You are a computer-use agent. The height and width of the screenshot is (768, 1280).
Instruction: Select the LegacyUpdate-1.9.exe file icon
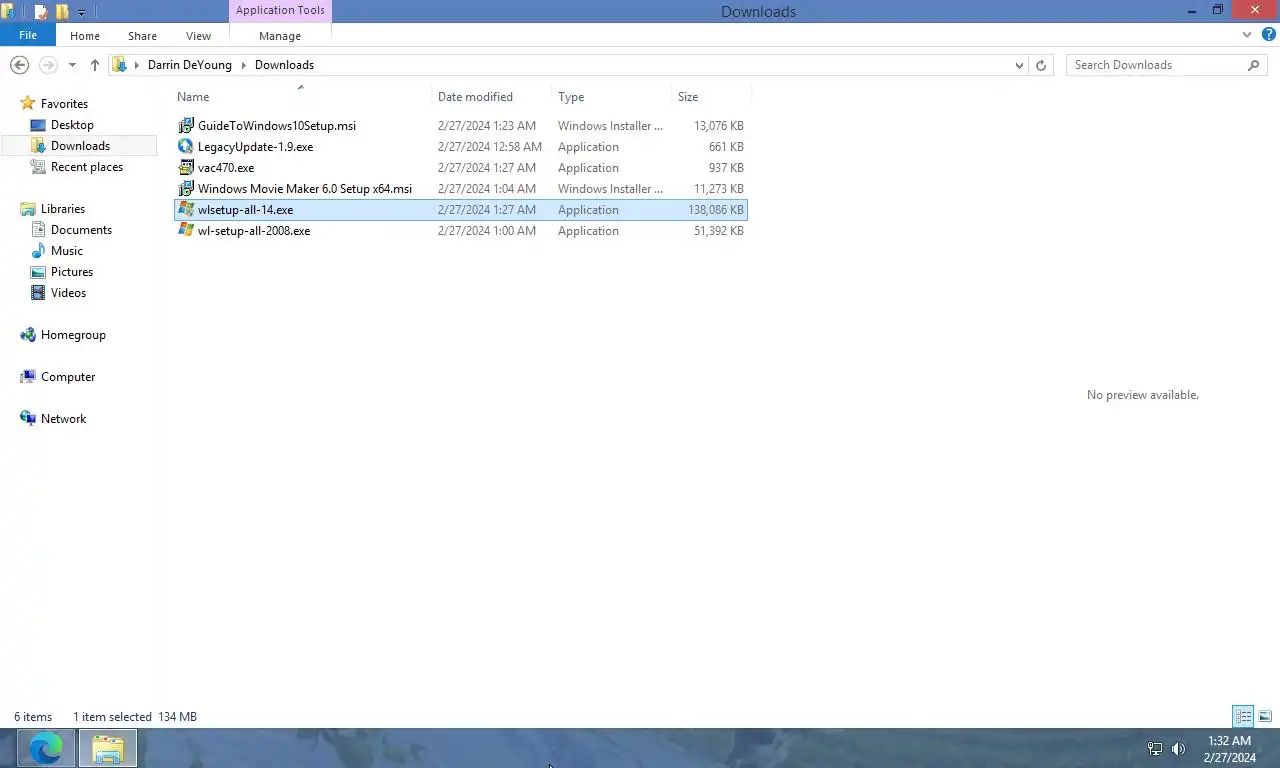(186, 147)
